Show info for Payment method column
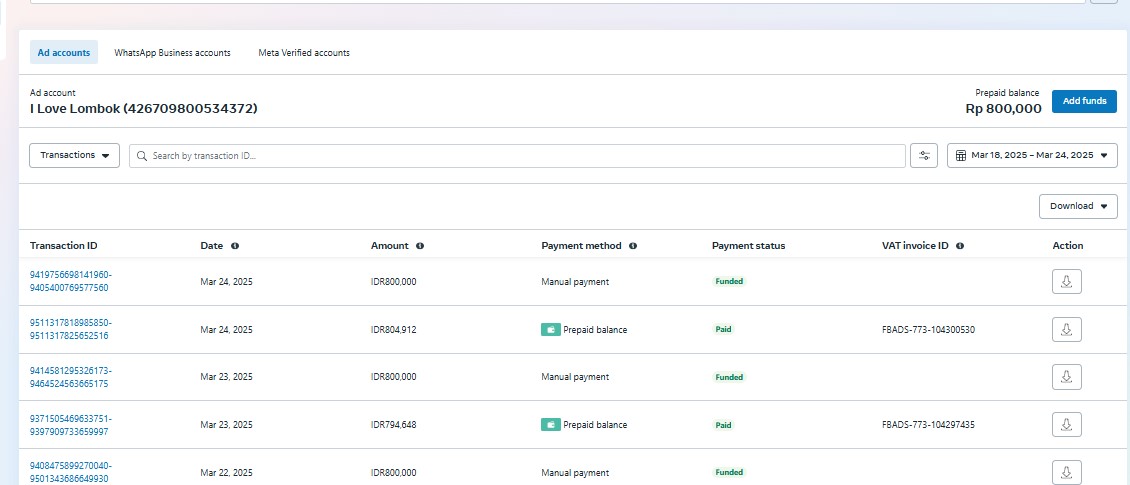Viewport: 1130px width, 485px height. pyautogui.click(x=633, y=246)
